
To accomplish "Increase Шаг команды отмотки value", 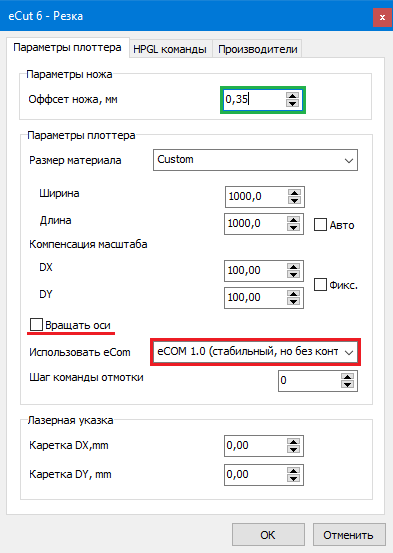I will point(347,377).
